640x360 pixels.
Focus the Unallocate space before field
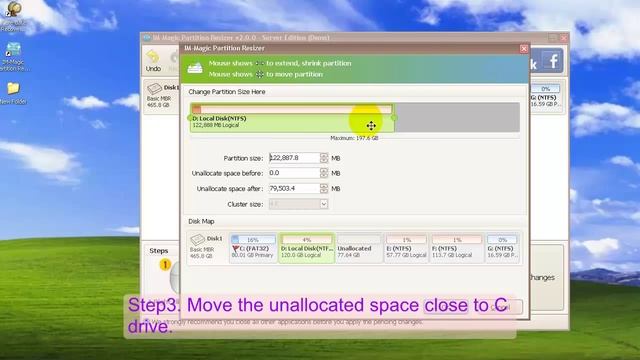coord(294,173)
